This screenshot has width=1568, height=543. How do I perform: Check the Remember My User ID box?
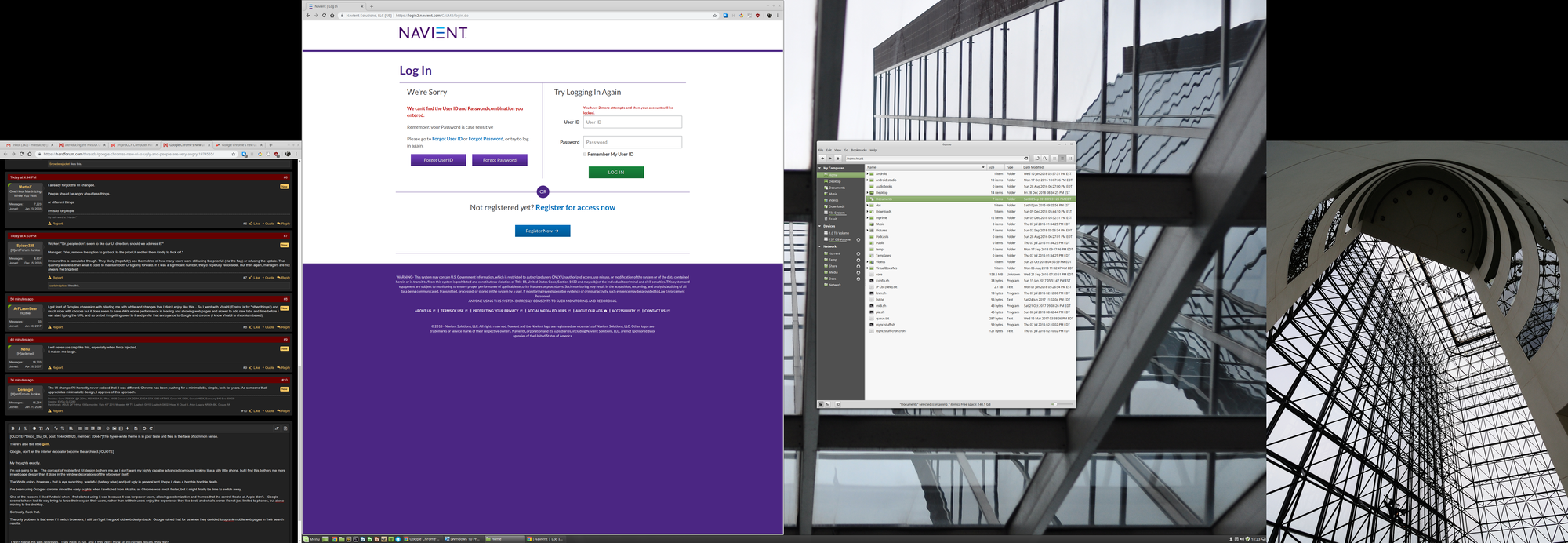click(x=585, y=155)
